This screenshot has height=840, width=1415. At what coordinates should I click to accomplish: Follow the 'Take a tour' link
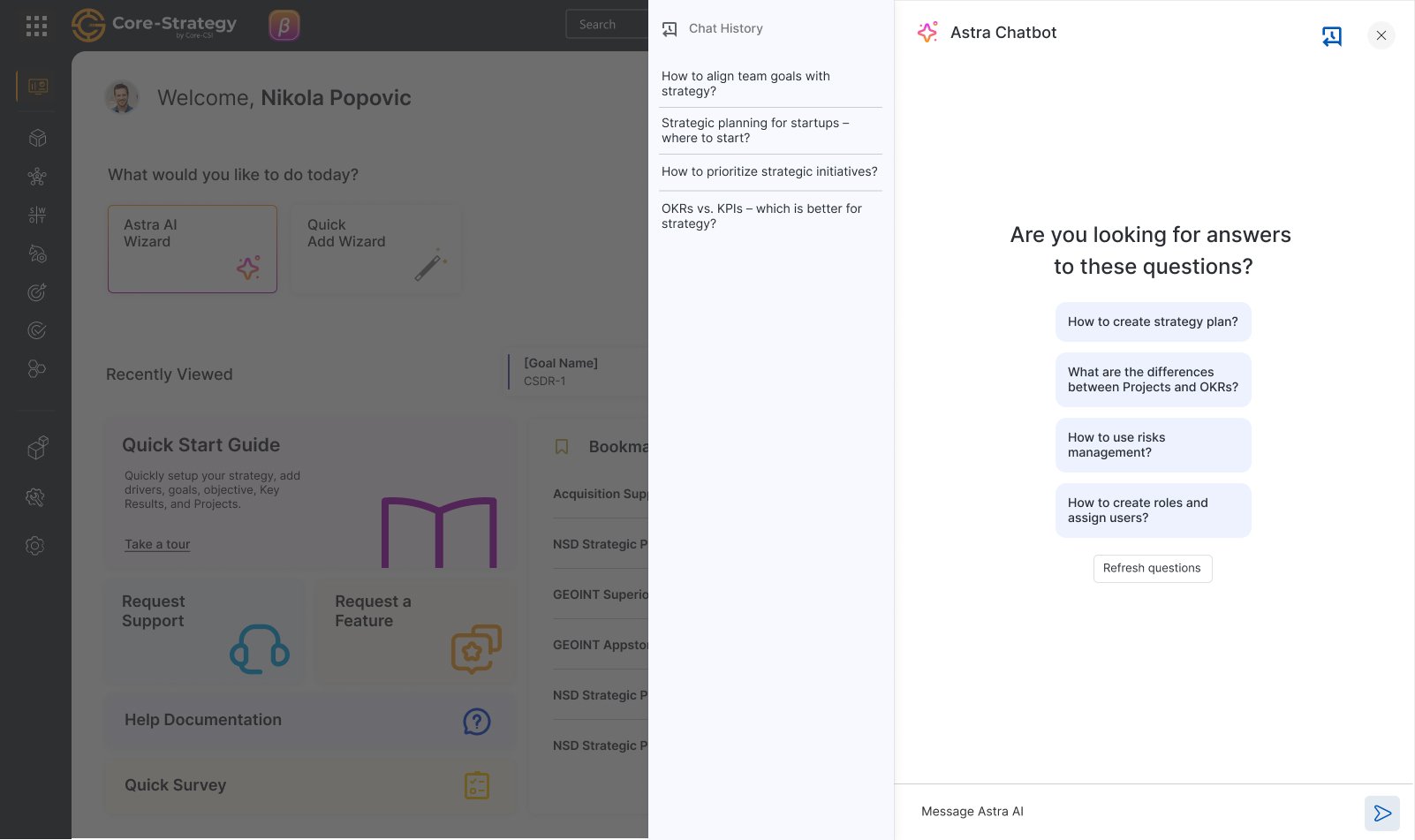[x=157, y=545]
